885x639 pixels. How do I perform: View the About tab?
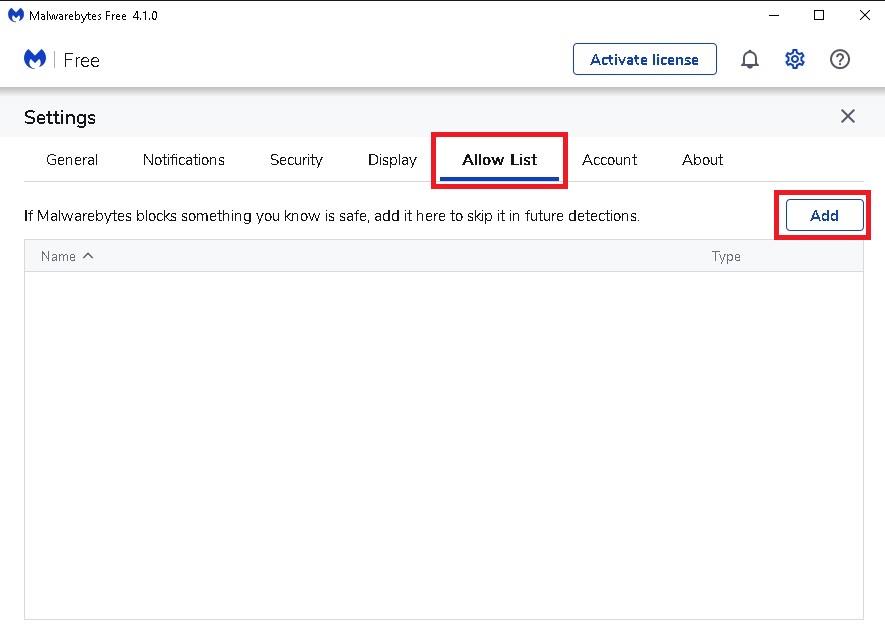click(x=702, y=160)
